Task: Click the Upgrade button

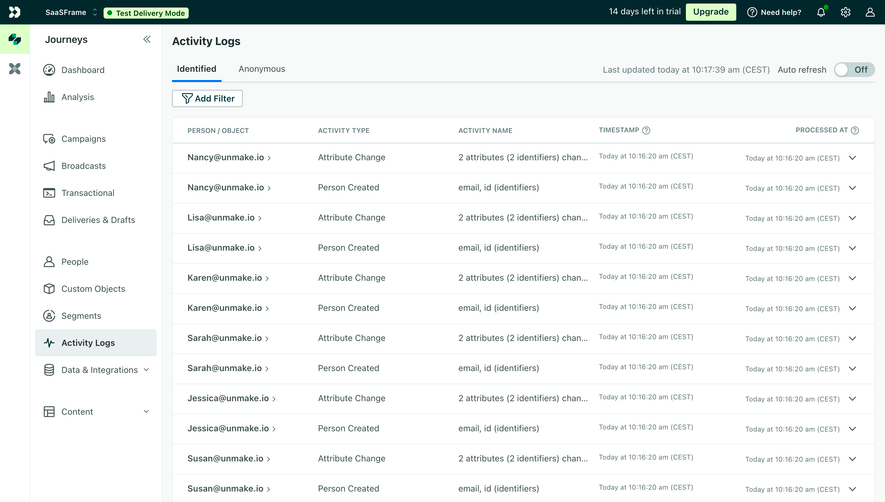Action: [711, 12]
